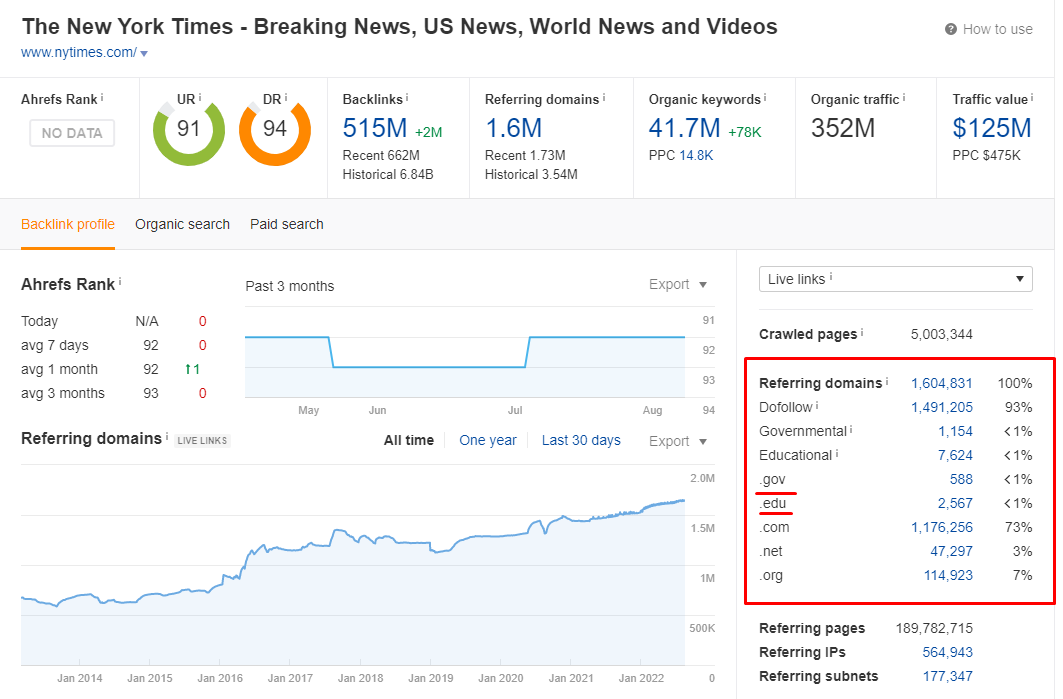Switch to the Backlink profile tab
The width and height of the screenshot is (1063, 699).
68,224
